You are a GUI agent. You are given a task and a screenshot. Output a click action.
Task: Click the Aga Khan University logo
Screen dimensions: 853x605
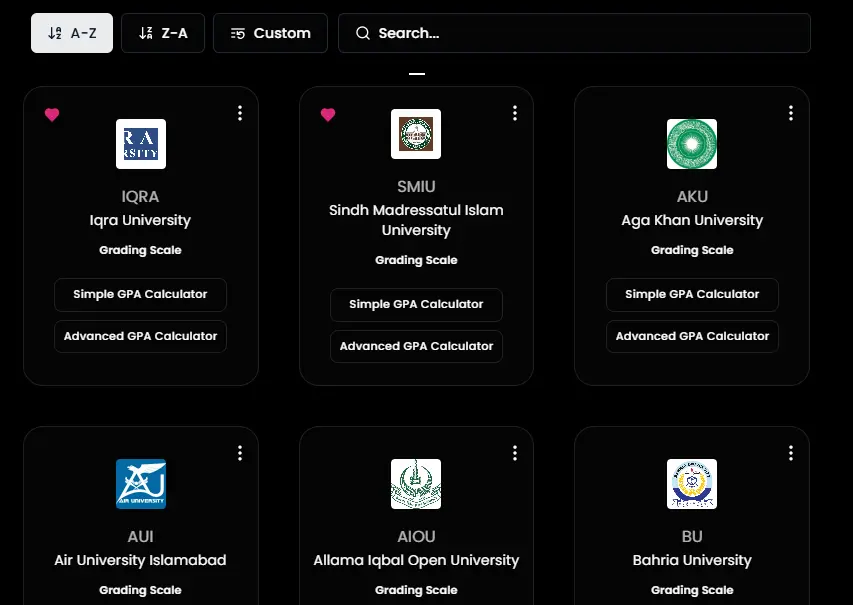click(692, 144)
